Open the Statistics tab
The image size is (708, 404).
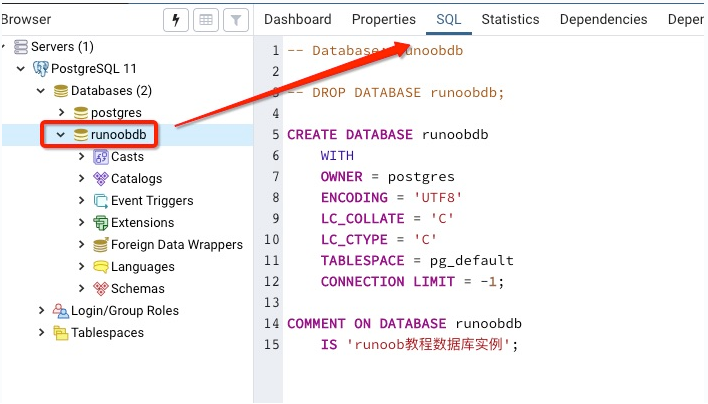[x=510, y=19]
